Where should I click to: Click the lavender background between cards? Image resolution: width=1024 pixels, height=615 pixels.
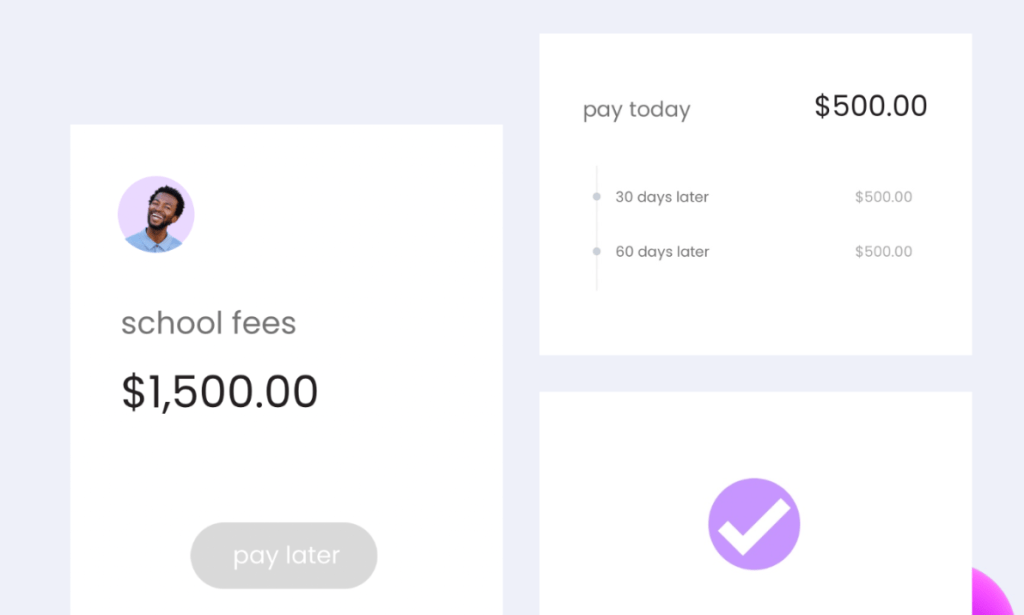(520, 300)
